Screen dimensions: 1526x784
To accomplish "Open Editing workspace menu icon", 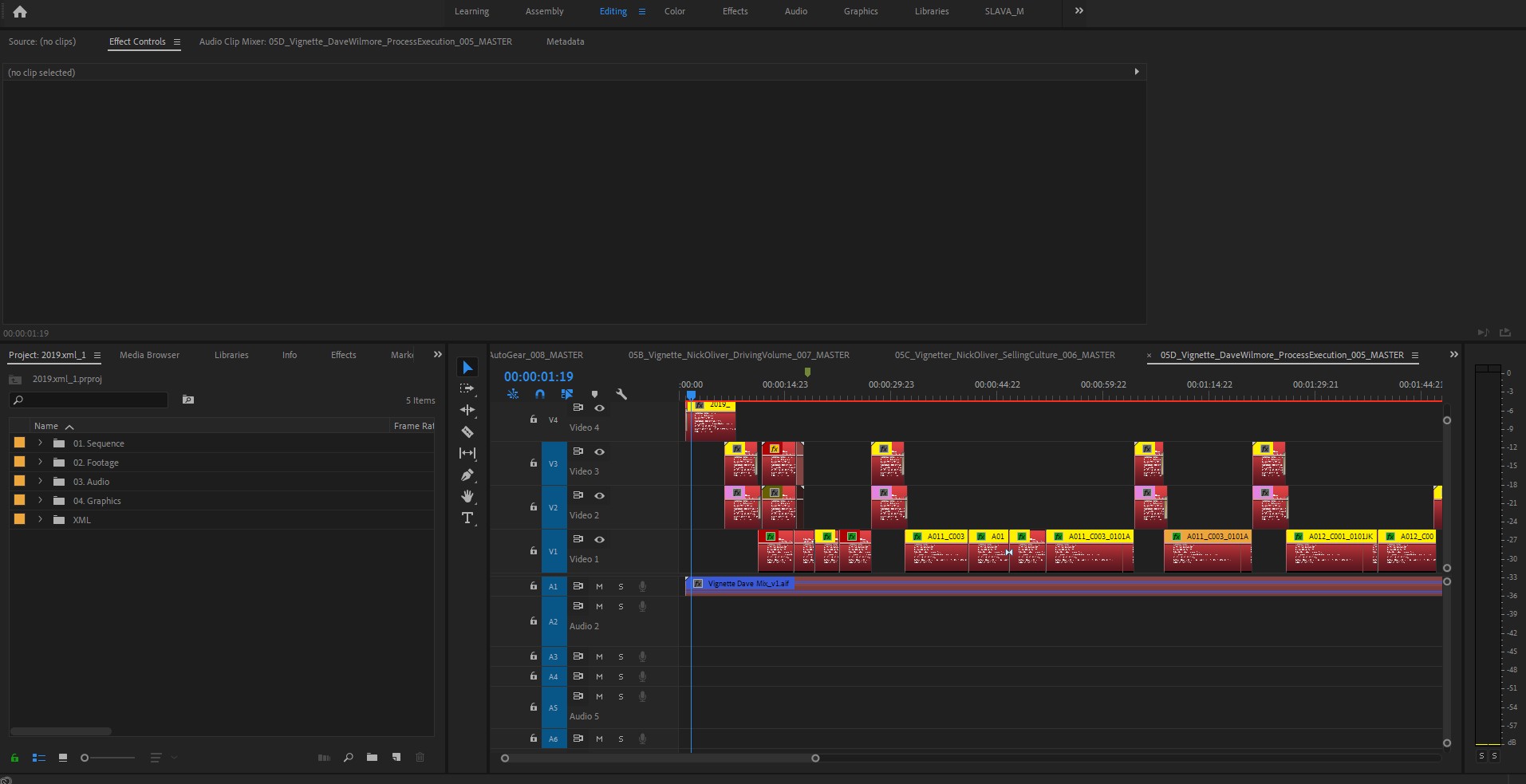I will tap(642, 12).
